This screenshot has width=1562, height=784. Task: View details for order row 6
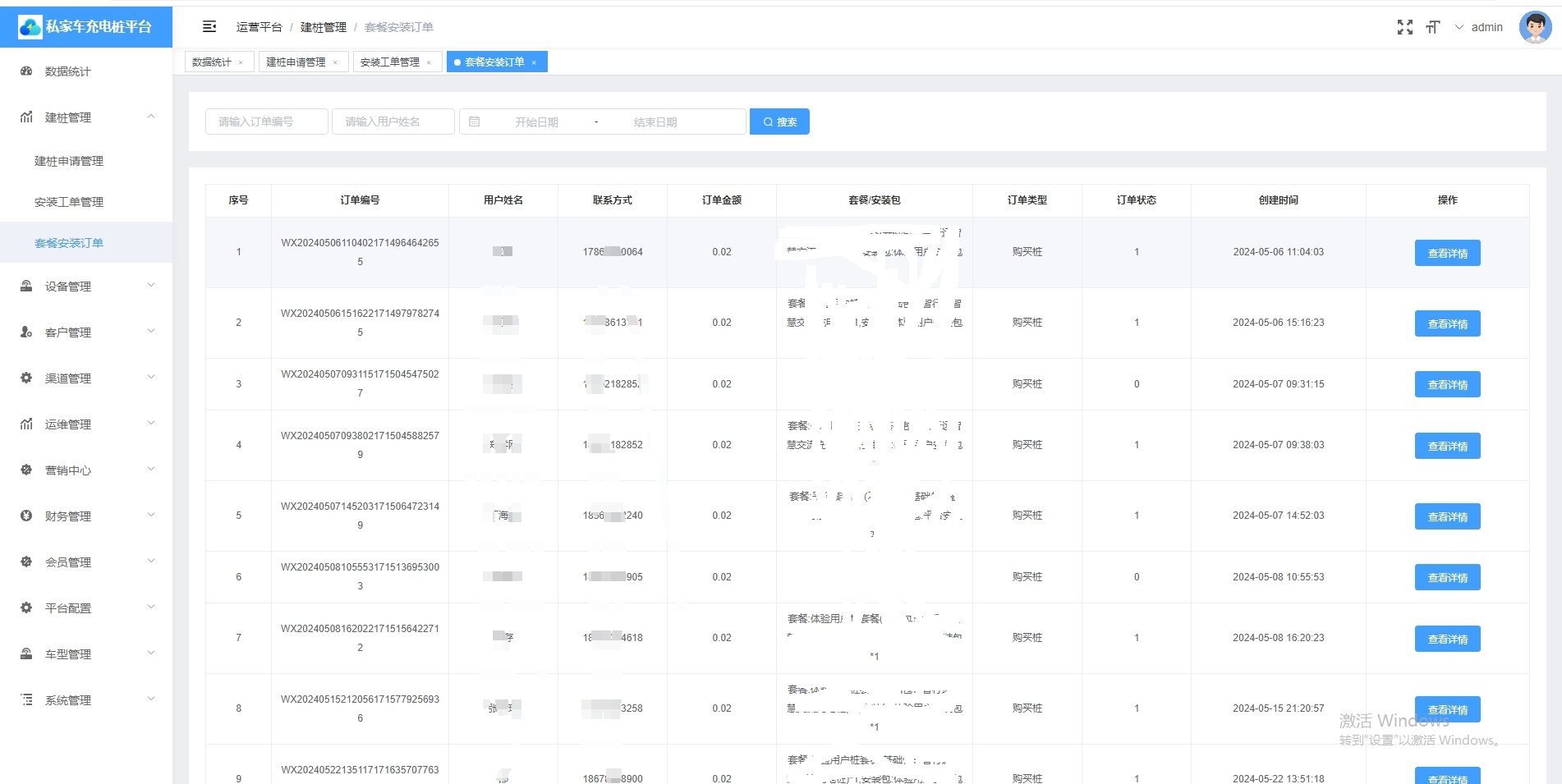1447,577
